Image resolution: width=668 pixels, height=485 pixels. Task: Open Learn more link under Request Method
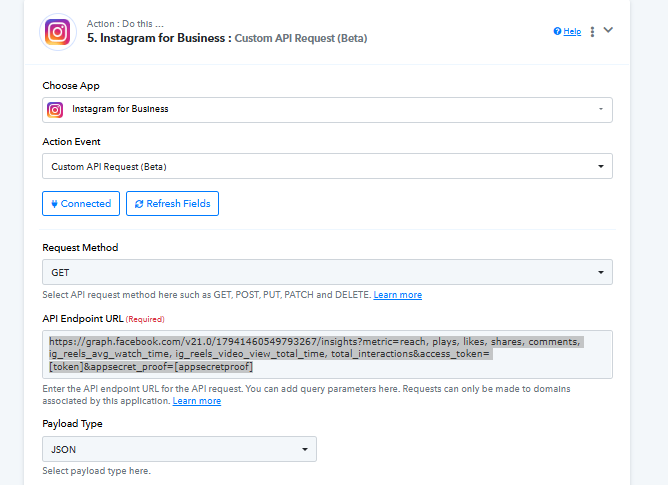397,295
